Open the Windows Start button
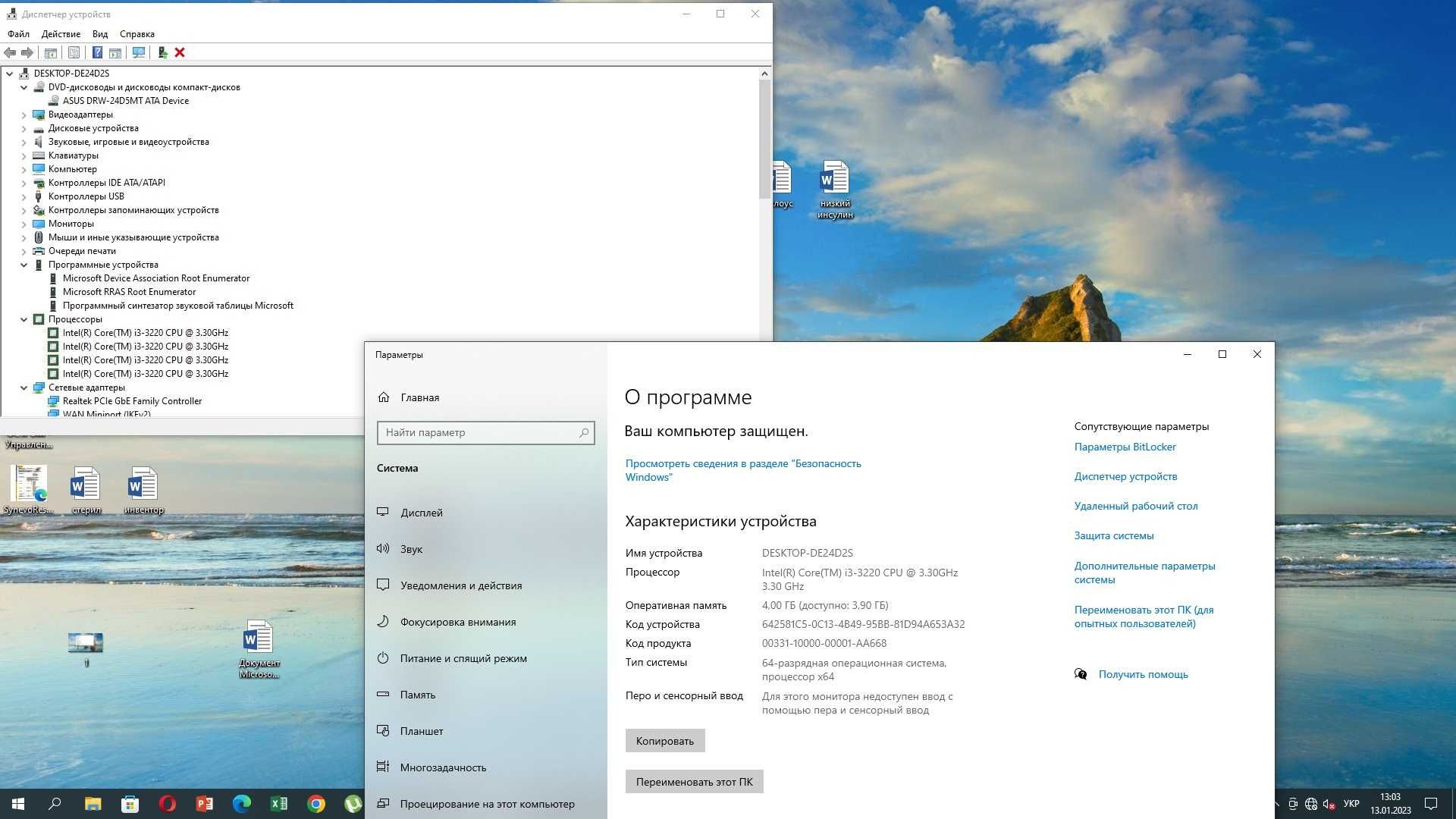Image resolution: width=1456 pixels, height=819 pixels. tap(18, 804)
